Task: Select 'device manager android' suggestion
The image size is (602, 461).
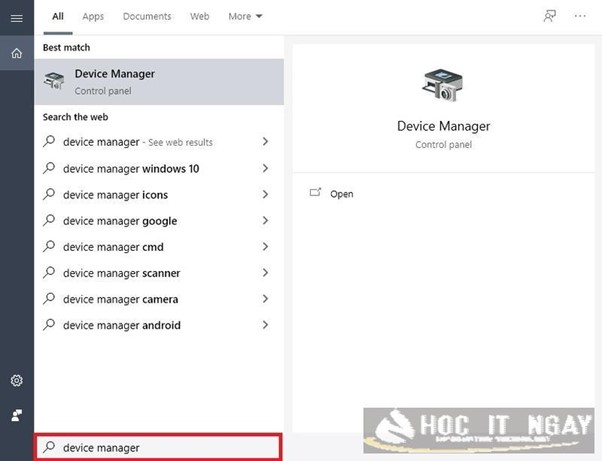Action: click(122, 325)
